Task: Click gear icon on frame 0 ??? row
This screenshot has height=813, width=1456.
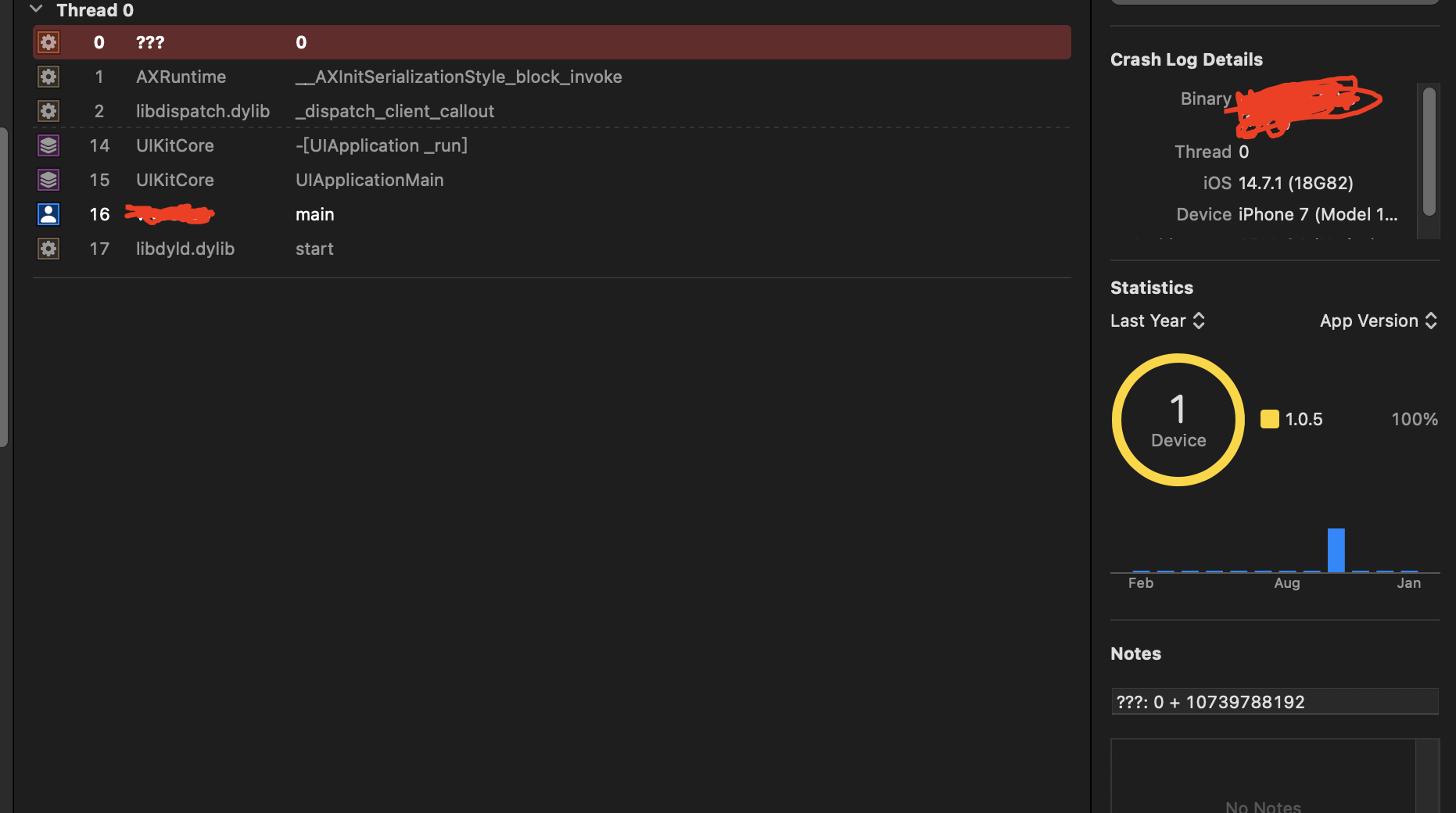Action: coord(48,42)
